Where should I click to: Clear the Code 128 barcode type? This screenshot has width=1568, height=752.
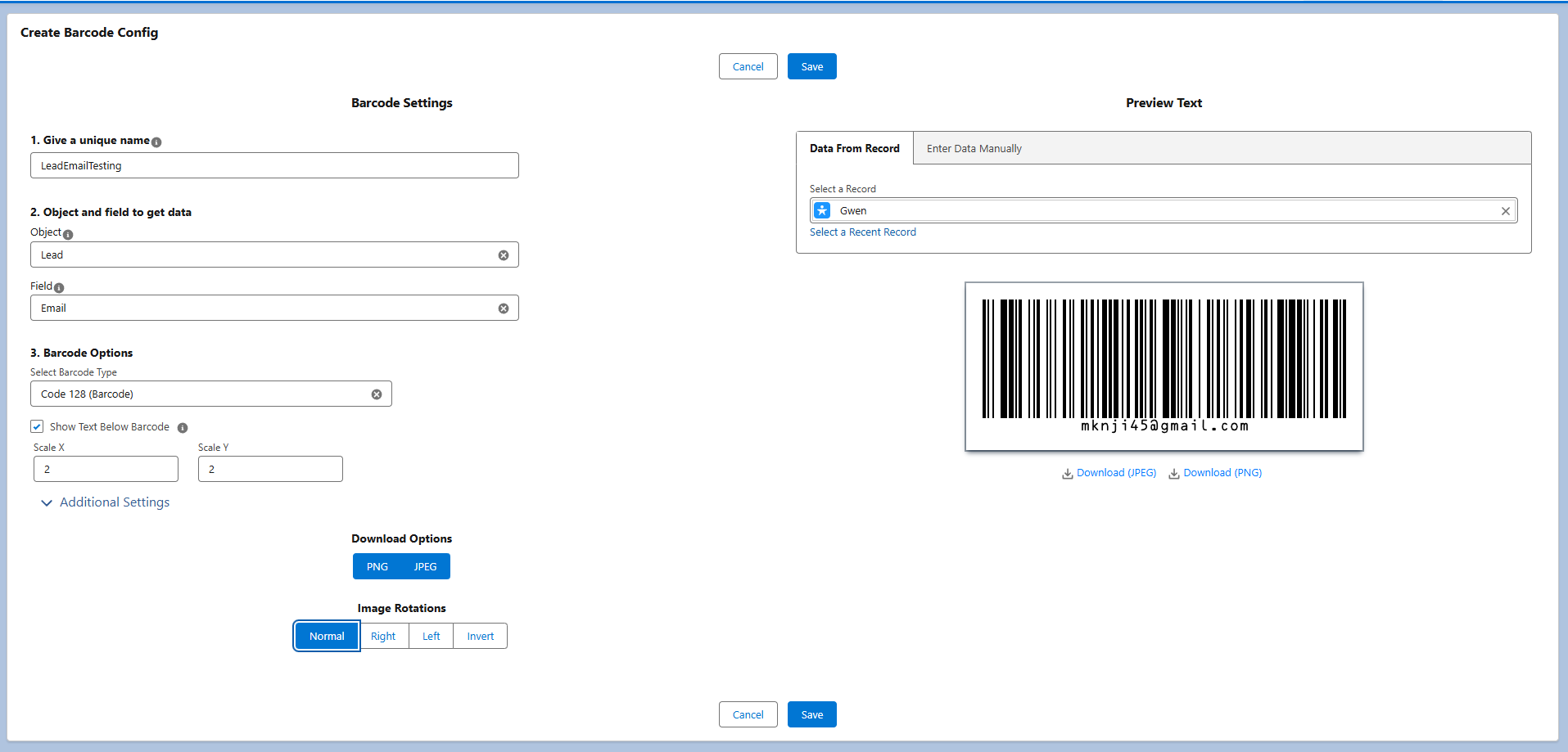(377, 394)
